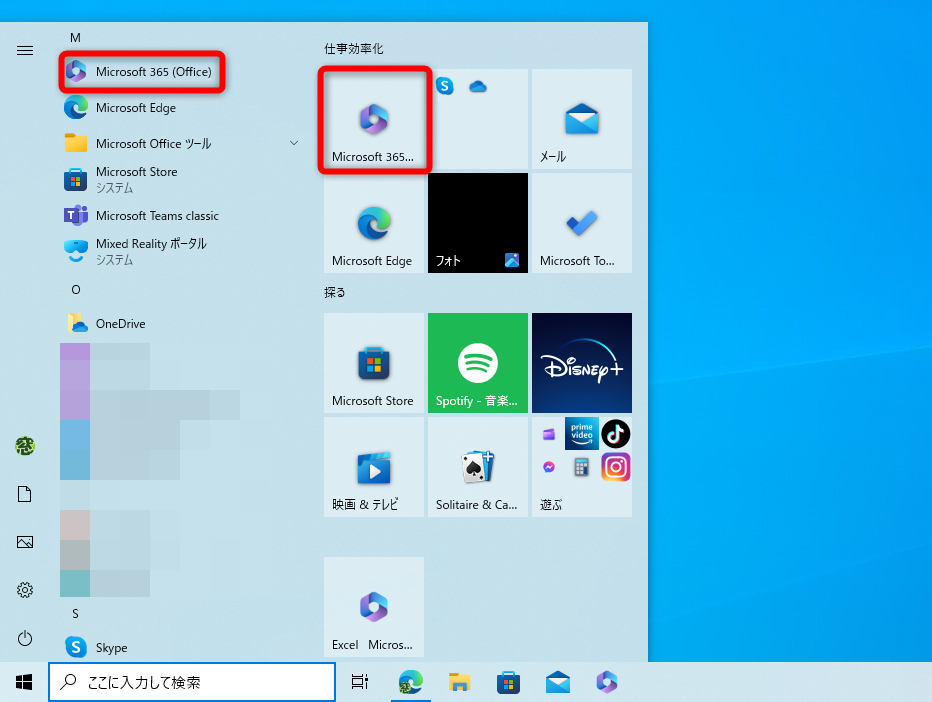Open the Microsoft To Do tile
Viewport: 932px width, 702px height.
(581, 222)
